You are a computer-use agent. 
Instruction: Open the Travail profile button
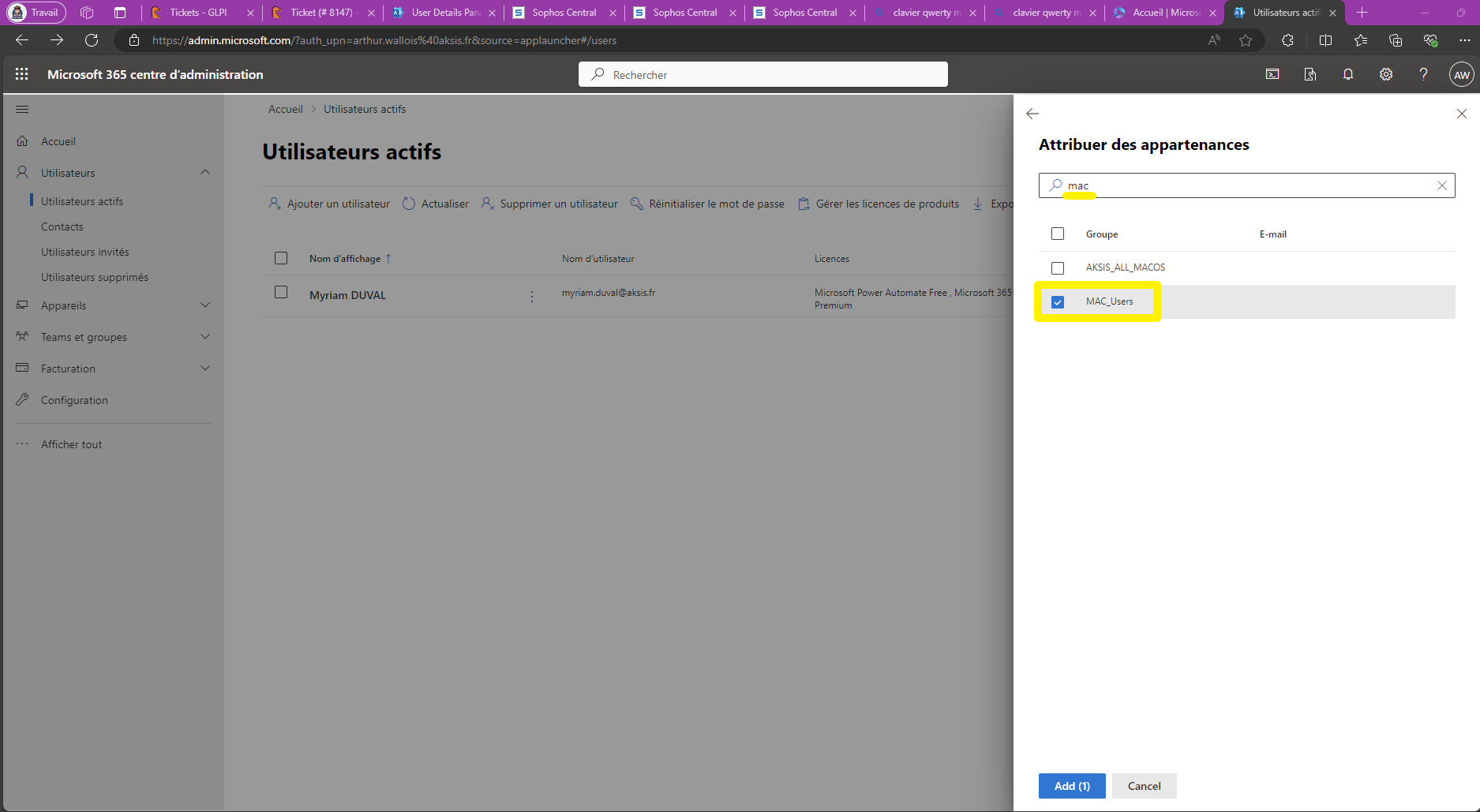pyautogui.click(x=36, y=13)
